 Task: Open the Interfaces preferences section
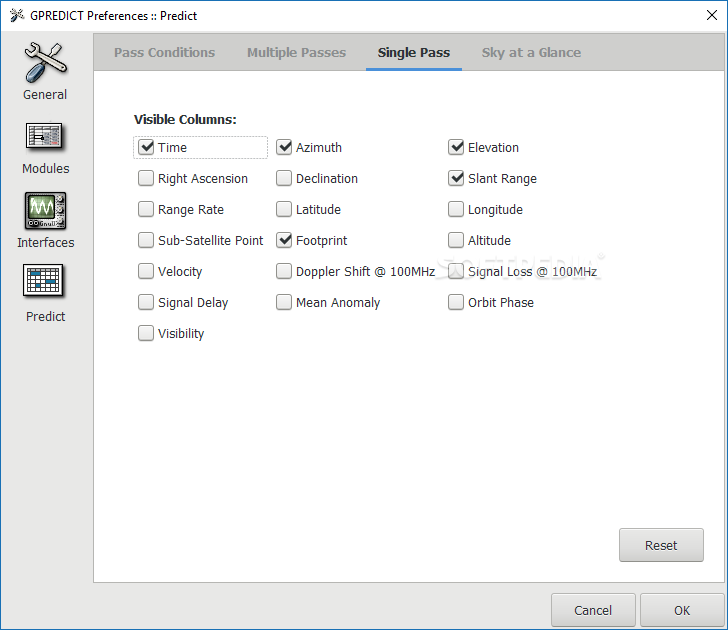coord(45,221)
